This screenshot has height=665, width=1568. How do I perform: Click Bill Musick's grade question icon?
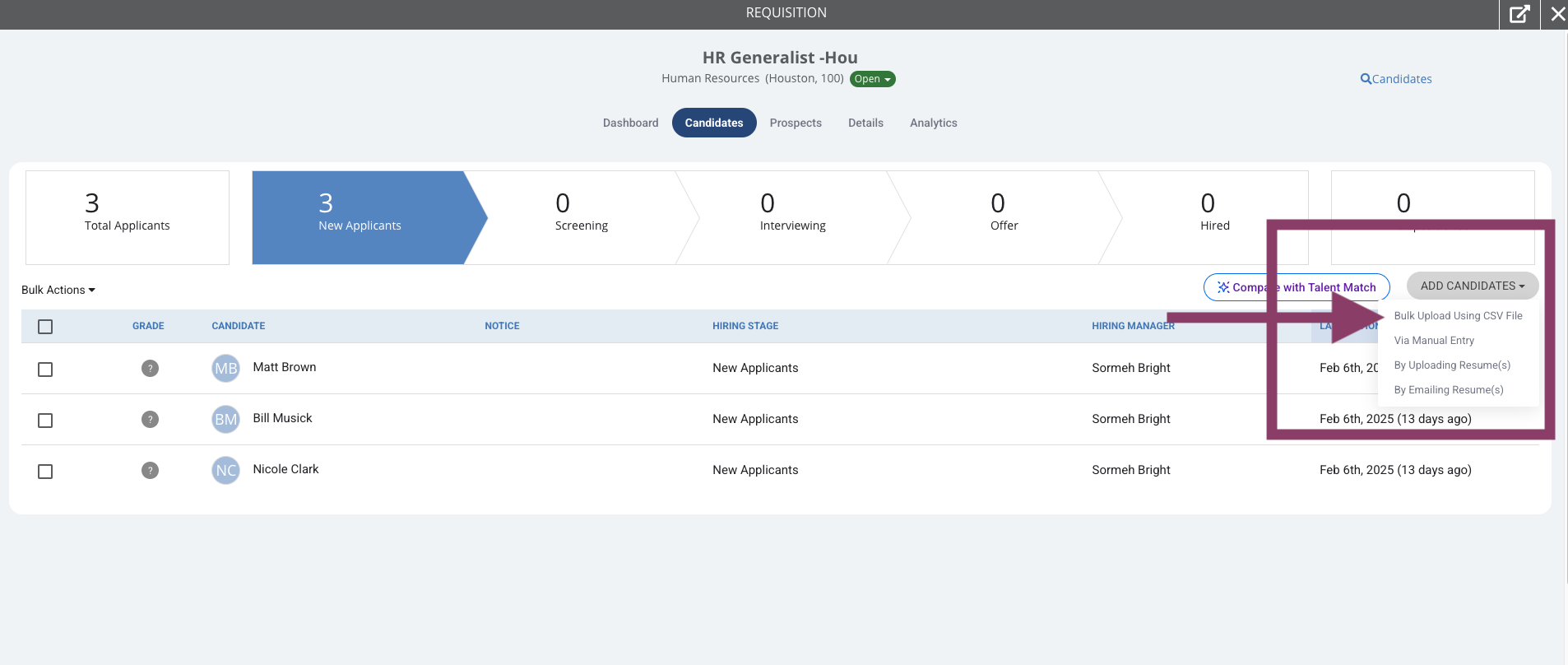[x=150, y=419]
